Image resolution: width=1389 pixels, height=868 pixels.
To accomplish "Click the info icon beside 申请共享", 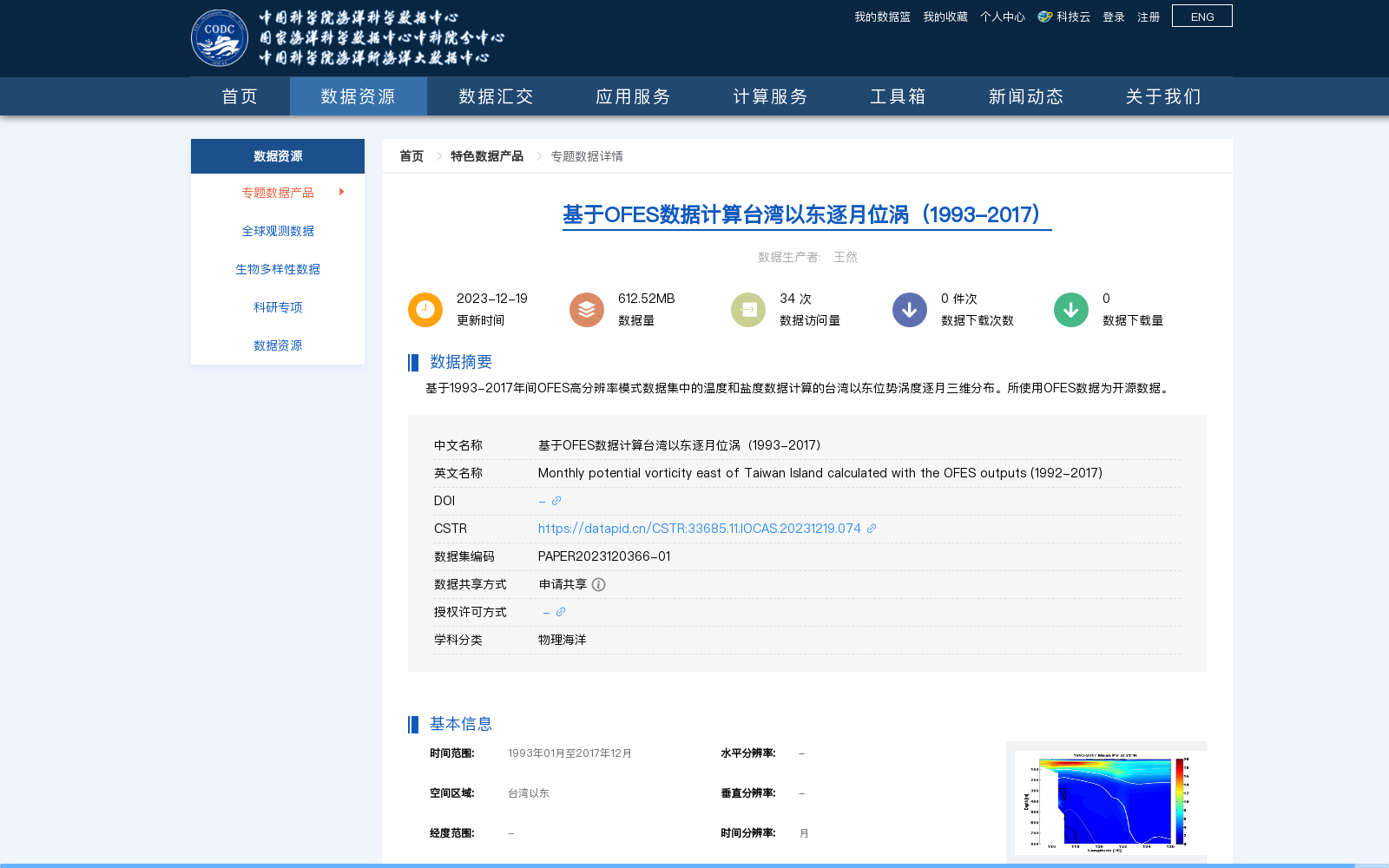I will (x=598, y=584).
